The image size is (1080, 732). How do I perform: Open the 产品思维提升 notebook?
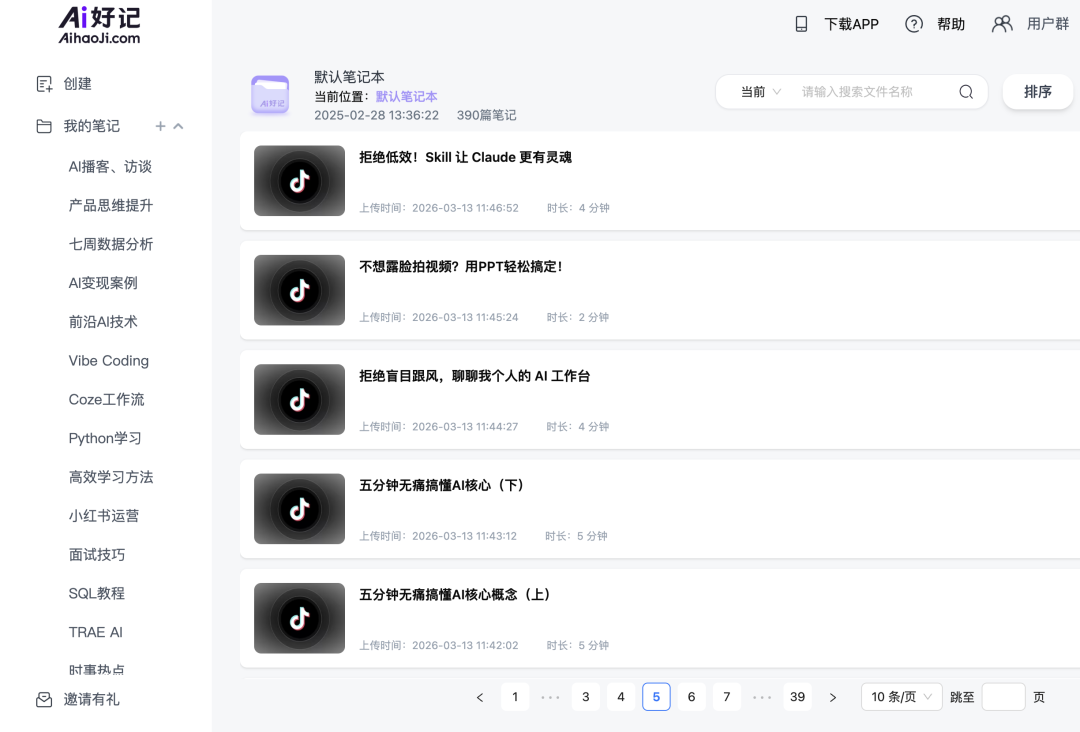pyautogui.click(x=111, y=205)
